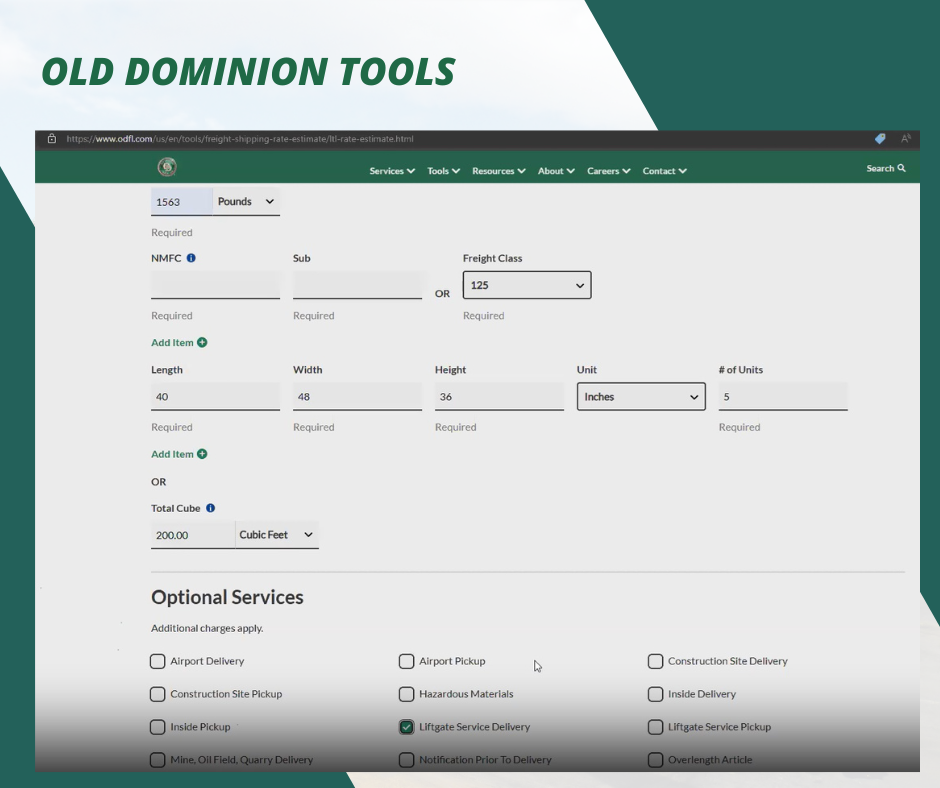Image resolution: width=940 pixels, height=788 pixels.
Task: Uncheck Liftgate Service Delivery
Action: pyautogui.click(x=406, y=727)
